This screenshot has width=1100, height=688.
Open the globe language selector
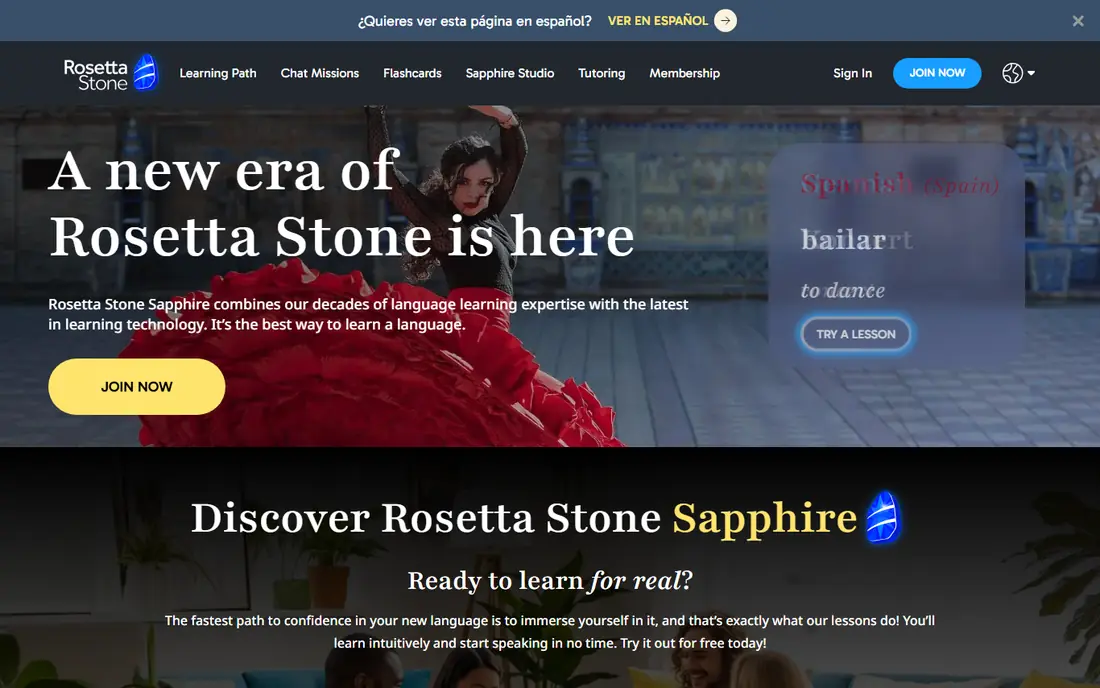click(1019, 73)
